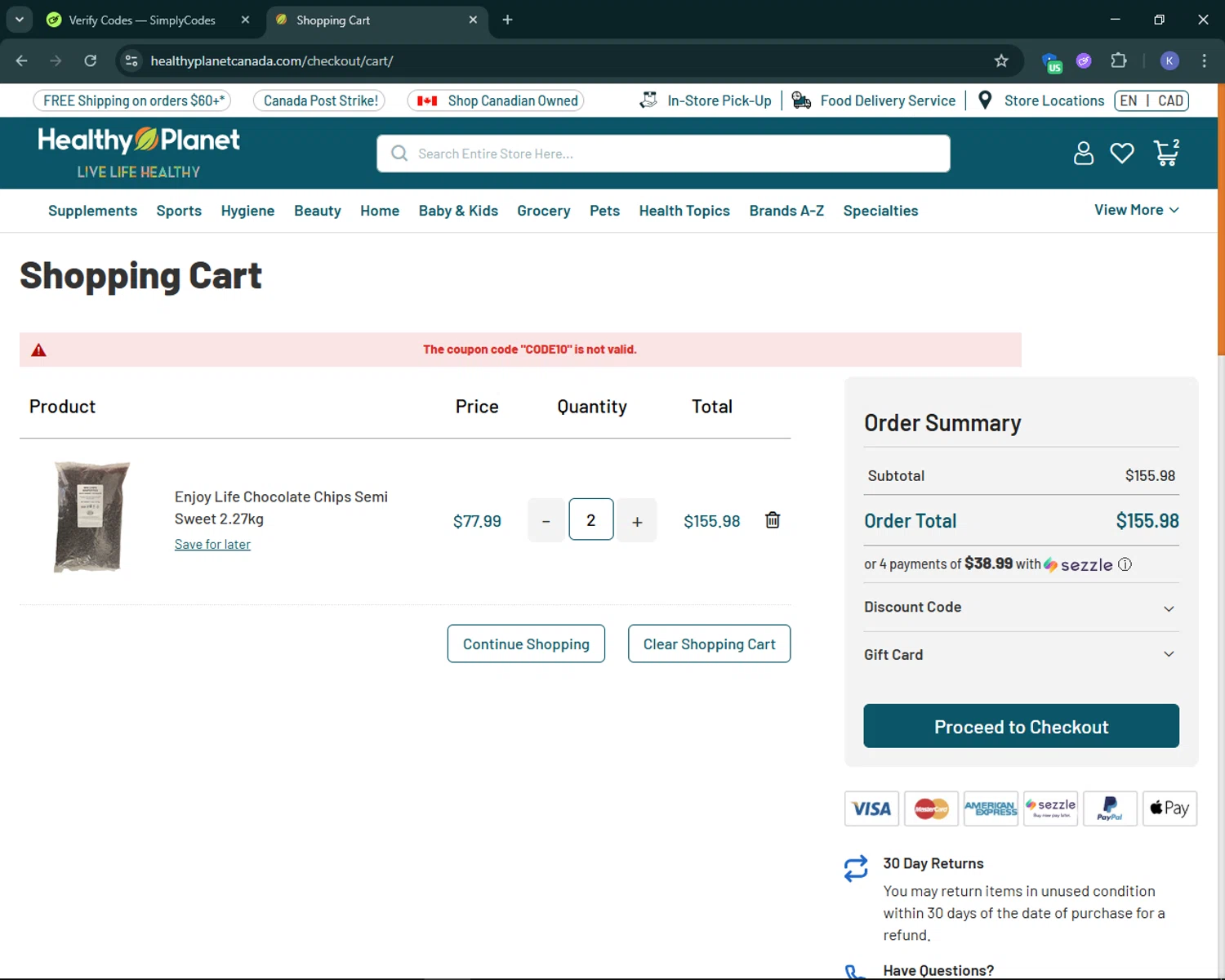Click Shop Canadian Owned link
Viewport: 1225px width, 980px height.
click(496, 100)
